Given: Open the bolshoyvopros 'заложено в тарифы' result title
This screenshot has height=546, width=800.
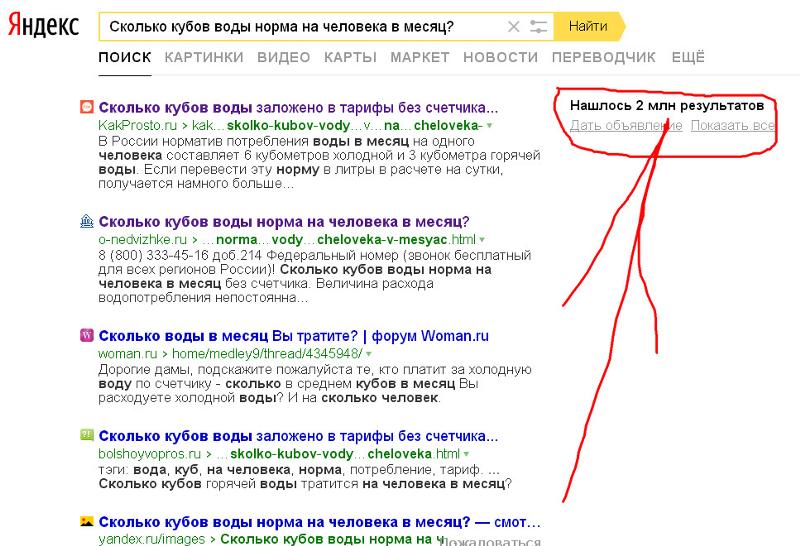Looking at the screenshot, I should [298, 436].
